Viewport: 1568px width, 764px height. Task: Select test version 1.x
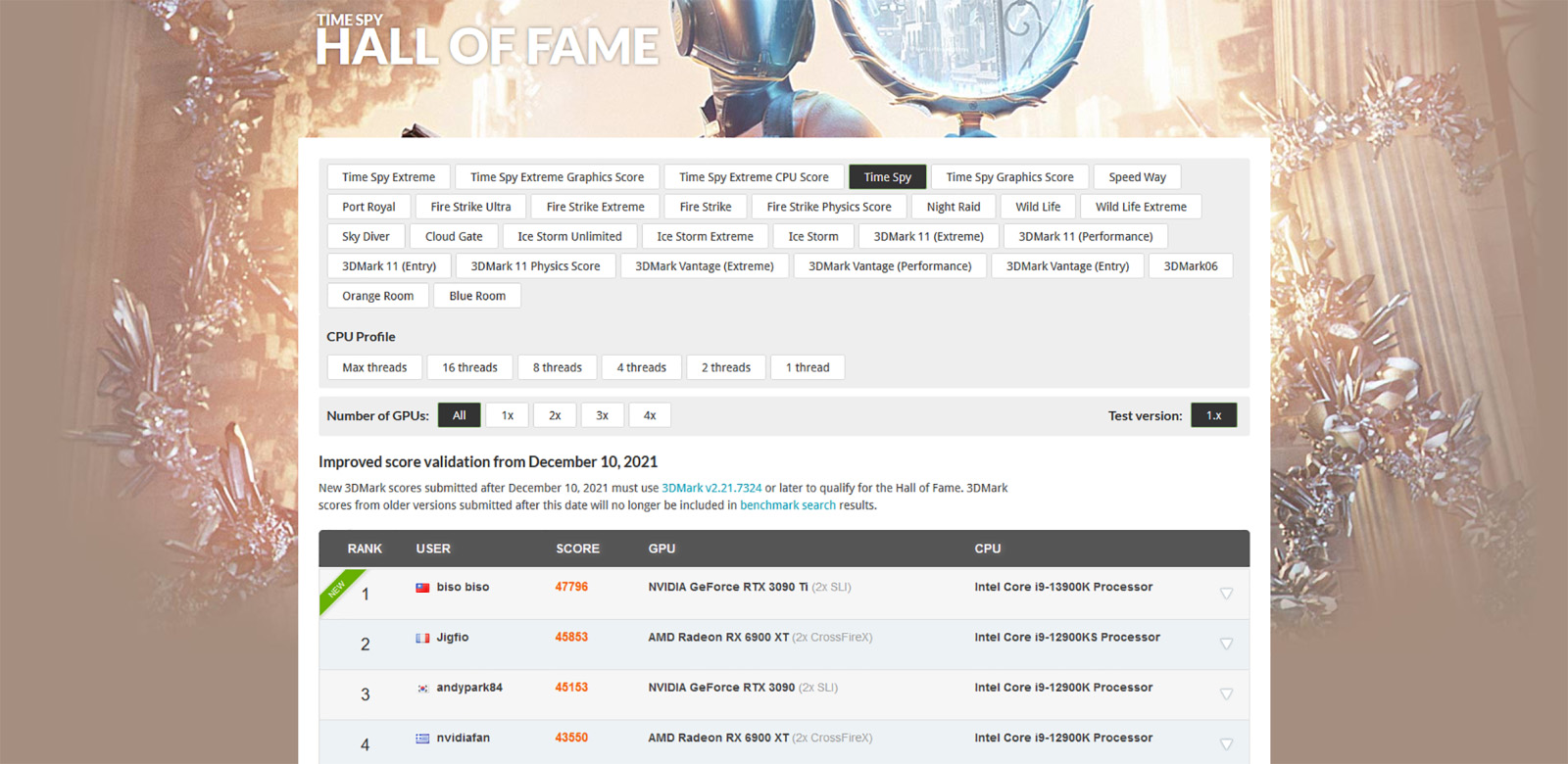1214,415
